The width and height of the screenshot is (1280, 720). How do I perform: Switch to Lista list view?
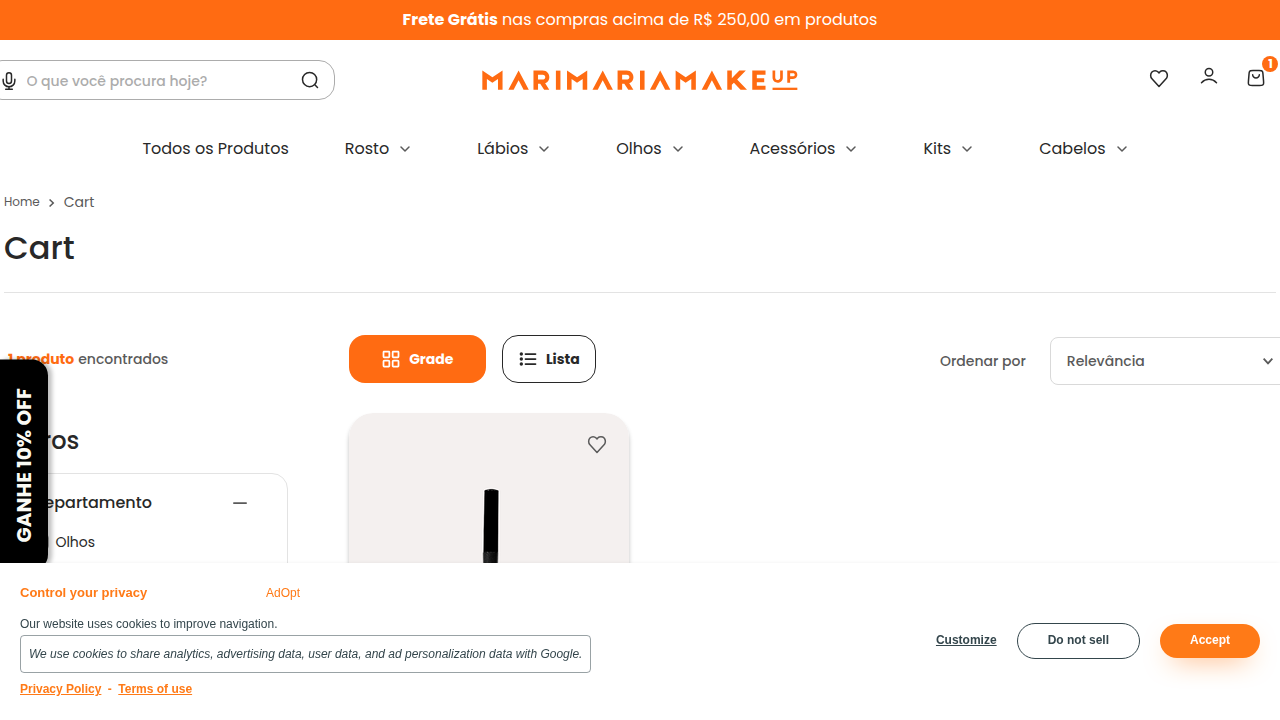click(x=549, y=359)
